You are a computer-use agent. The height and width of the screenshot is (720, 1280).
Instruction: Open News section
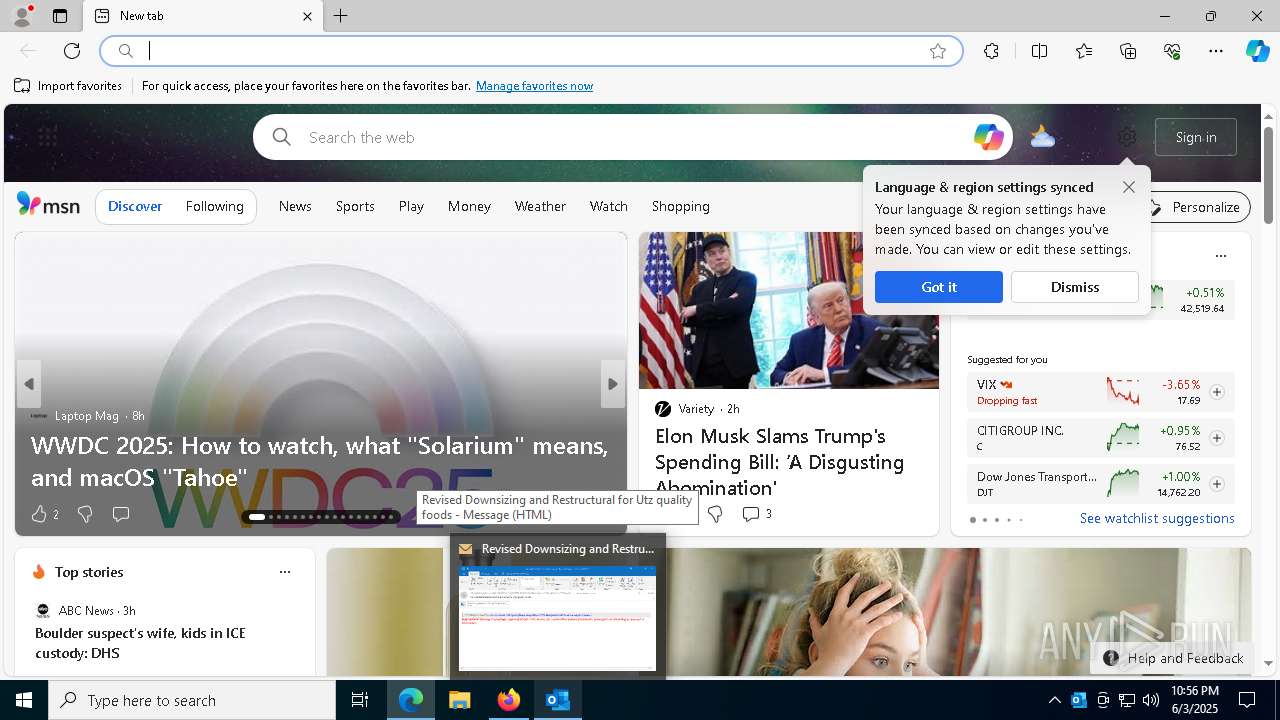295,206
